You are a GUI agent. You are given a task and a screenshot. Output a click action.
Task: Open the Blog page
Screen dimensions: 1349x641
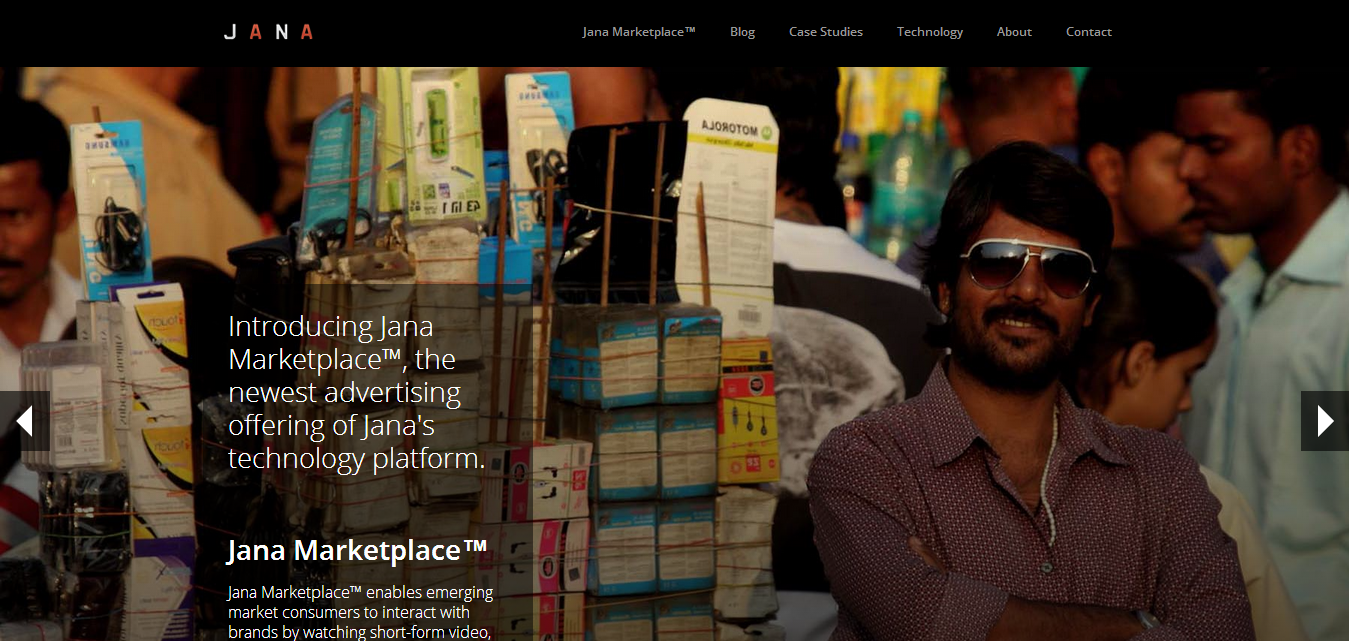point(742,32)
